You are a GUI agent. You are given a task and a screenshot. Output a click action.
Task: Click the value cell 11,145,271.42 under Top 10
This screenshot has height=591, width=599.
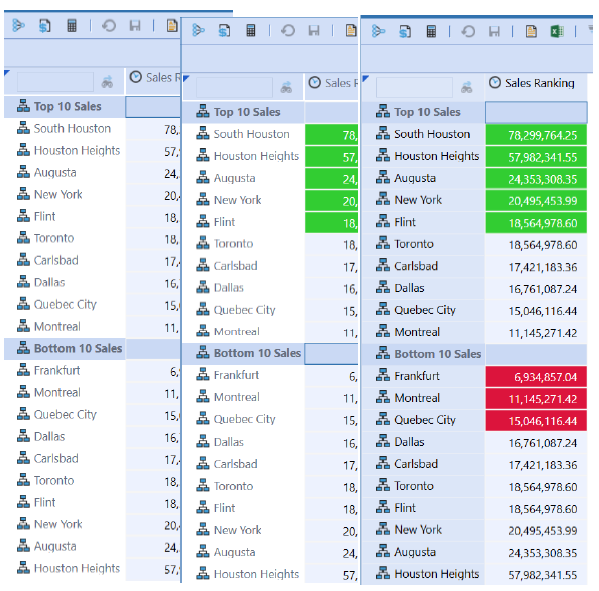[536, 333]
